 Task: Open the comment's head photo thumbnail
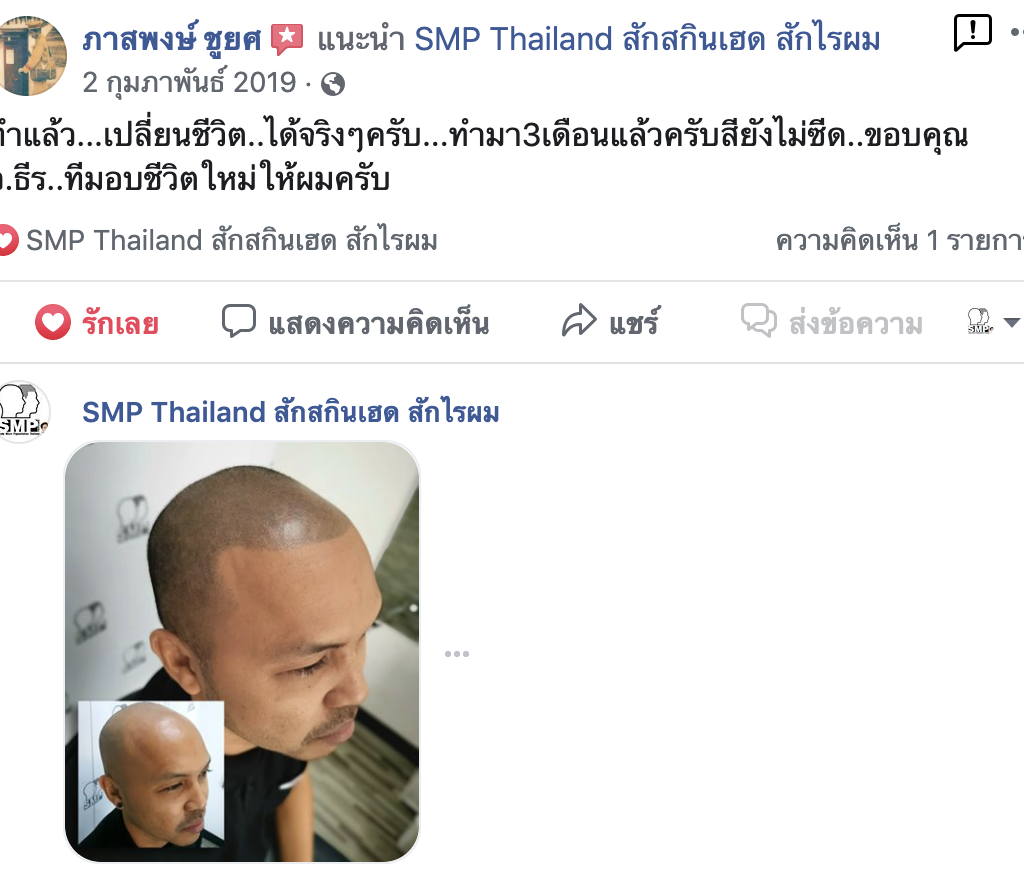242,652
